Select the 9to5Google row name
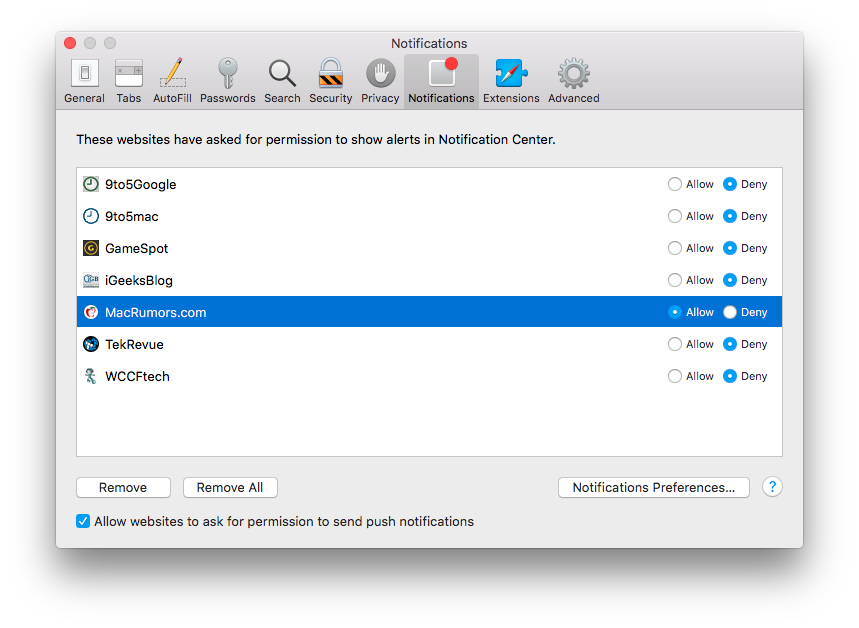The image size is (859, 628). coord(141,185)
